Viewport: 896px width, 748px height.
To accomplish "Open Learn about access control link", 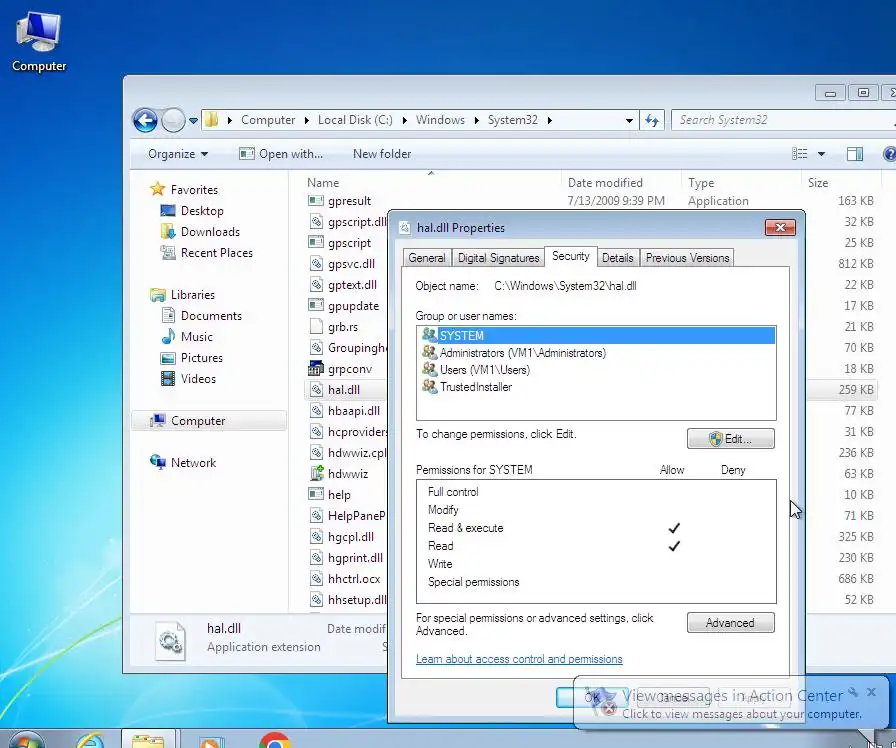I will tap(519, 659).
